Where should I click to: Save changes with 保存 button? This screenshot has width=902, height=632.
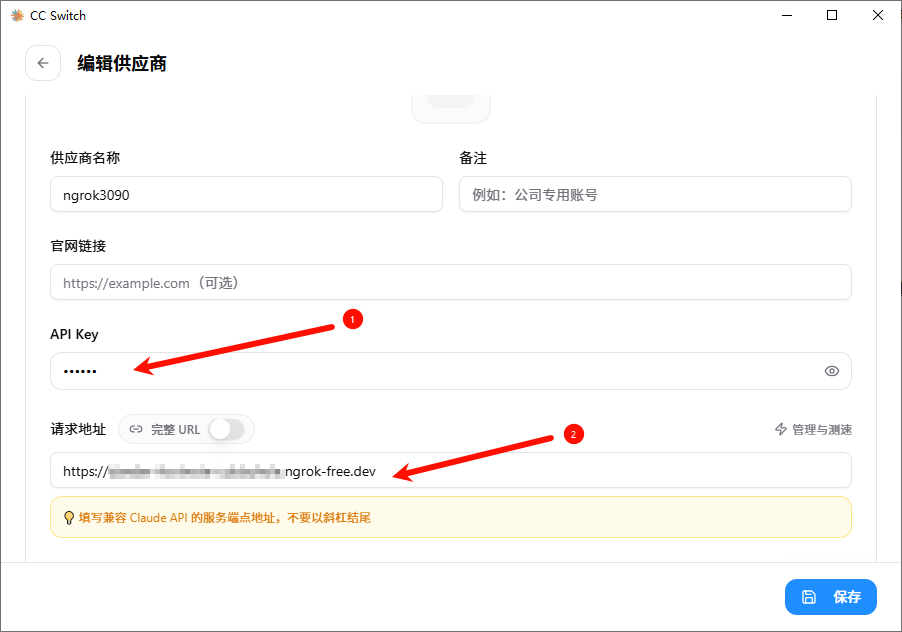click(831, 597)
